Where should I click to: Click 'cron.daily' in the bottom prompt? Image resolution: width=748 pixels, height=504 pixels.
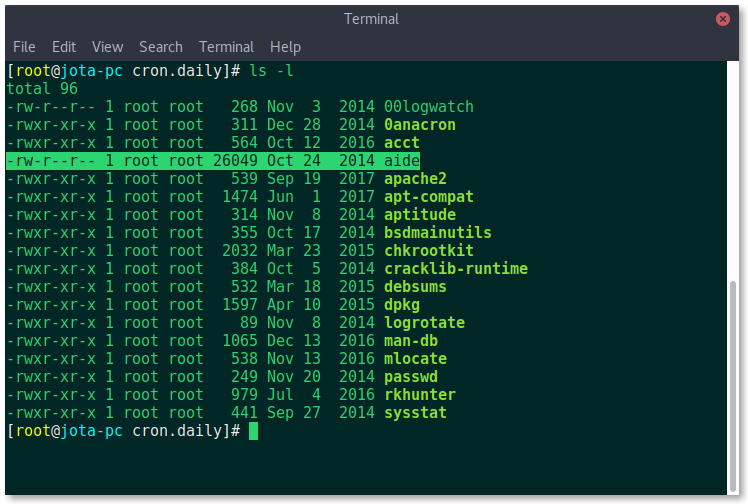tap(177, 431)
